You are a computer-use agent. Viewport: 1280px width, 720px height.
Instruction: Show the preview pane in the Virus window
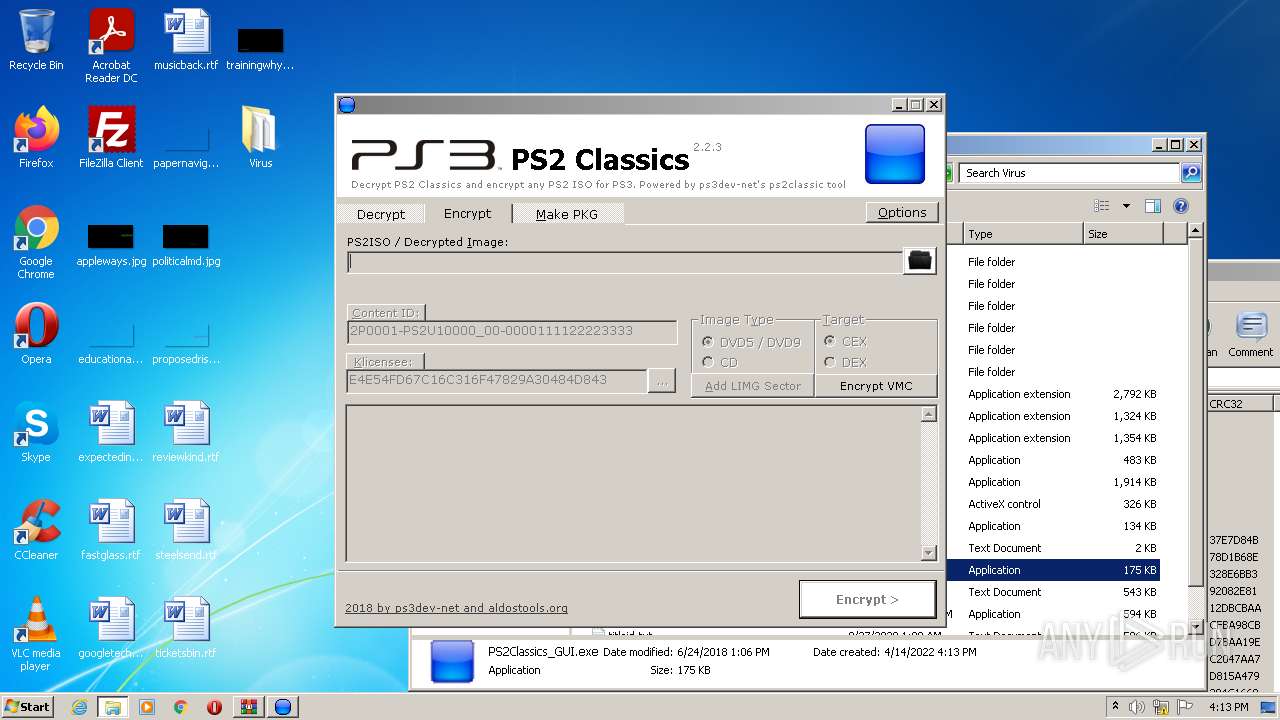(1153, 206)
